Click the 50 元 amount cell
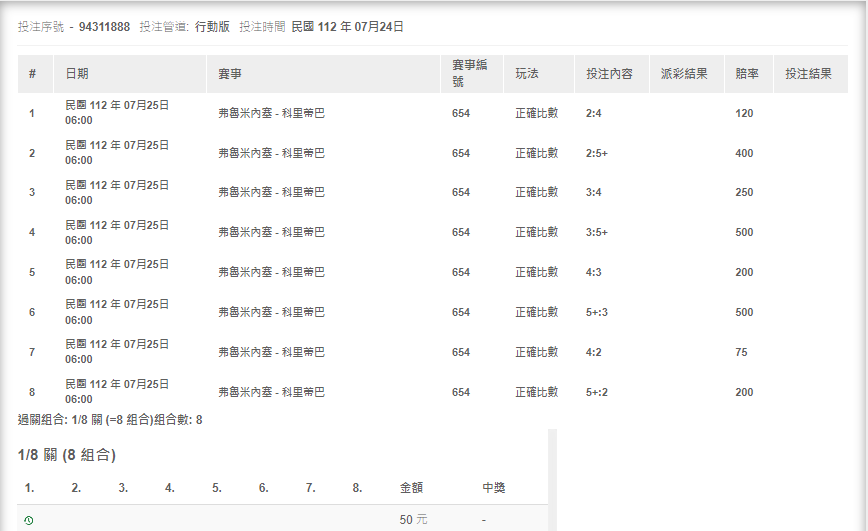The image size is (868, 531). [x=412, y=521]
